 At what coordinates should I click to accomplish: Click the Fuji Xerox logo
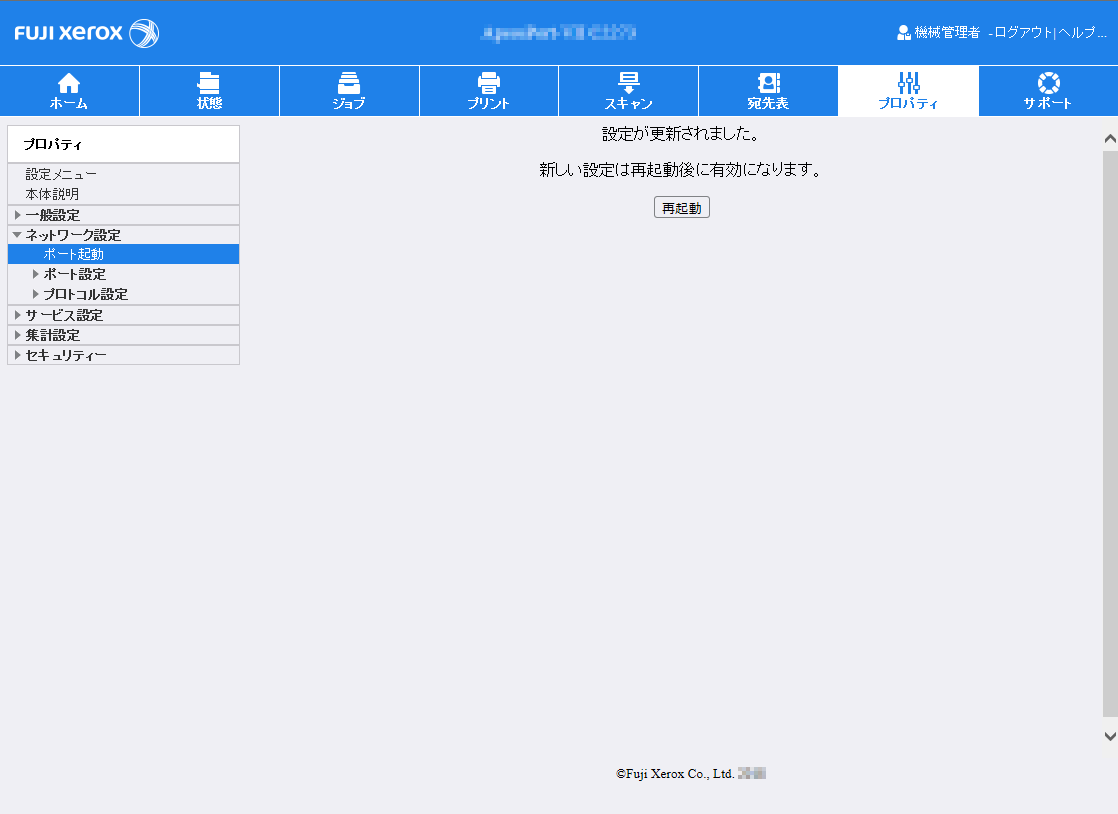[87, 33]
